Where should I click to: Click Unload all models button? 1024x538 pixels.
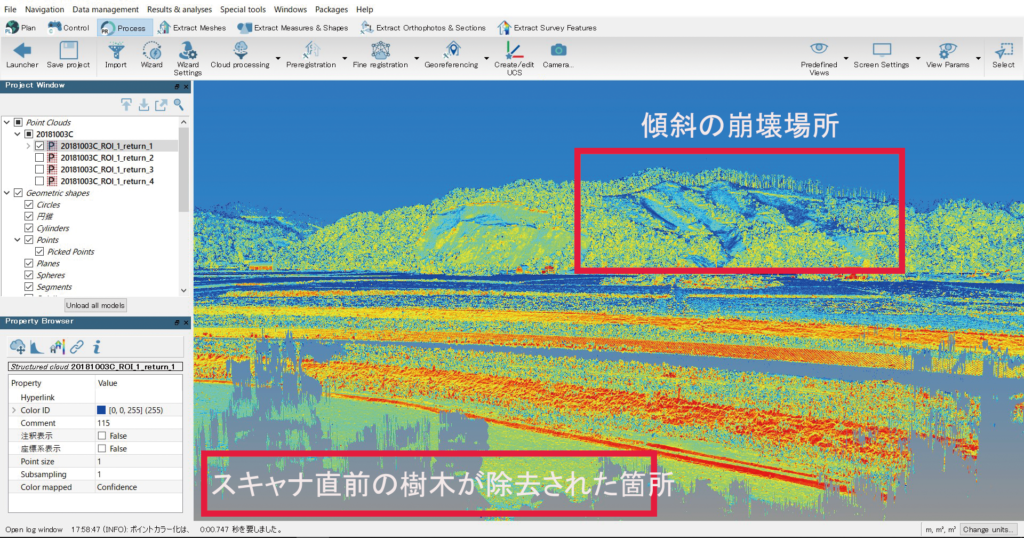pyautogui.click(x=95, y=305)
